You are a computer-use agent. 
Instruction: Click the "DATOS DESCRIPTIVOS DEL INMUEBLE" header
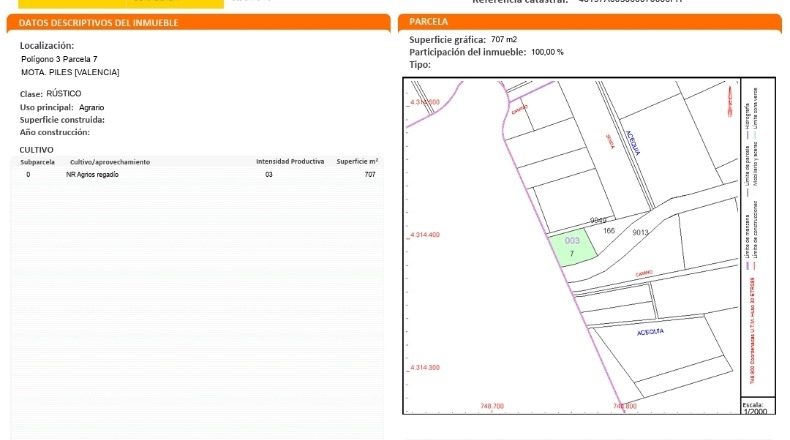[x=99, y=23]
